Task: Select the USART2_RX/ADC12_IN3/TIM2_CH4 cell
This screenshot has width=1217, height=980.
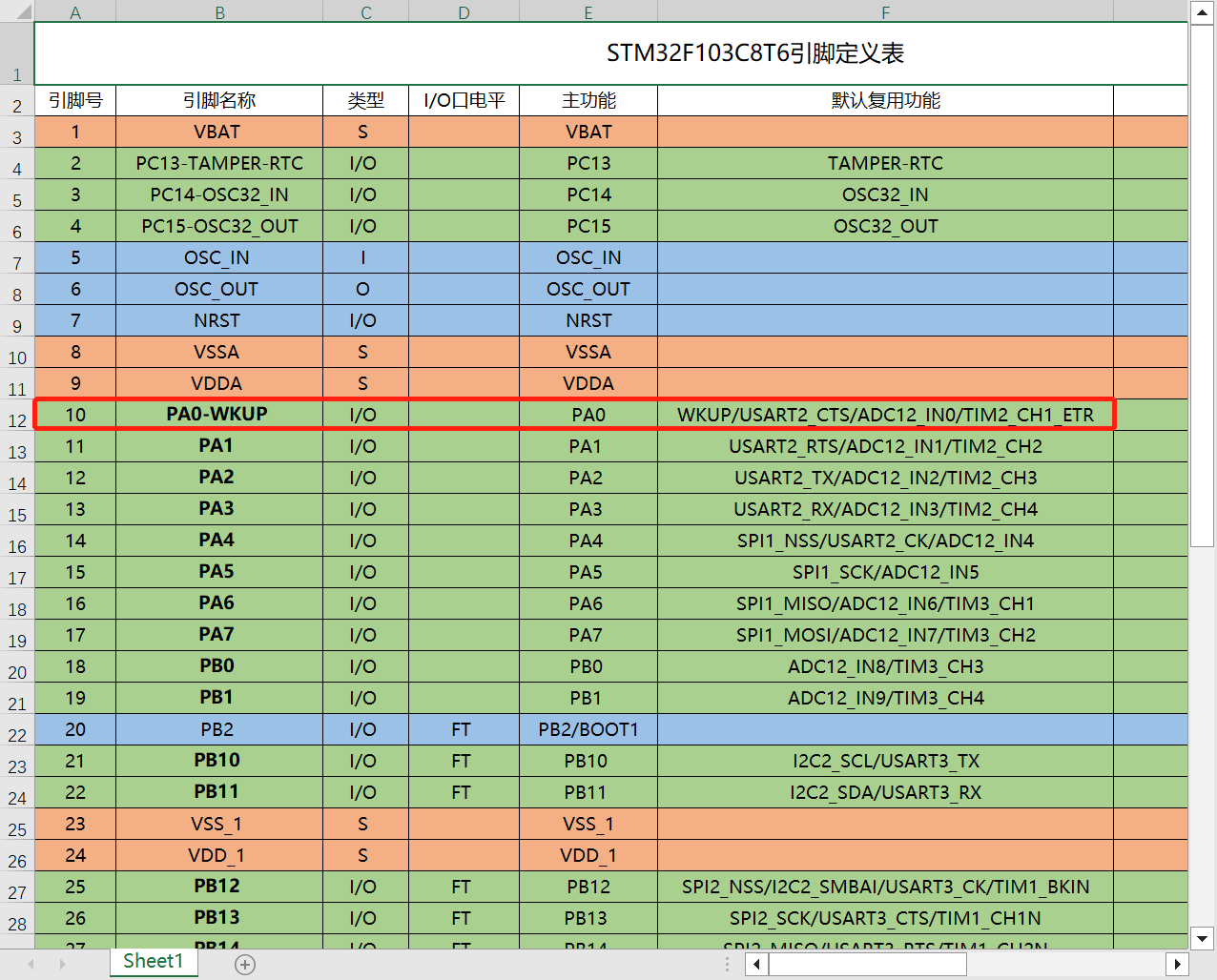Action: 885,509
